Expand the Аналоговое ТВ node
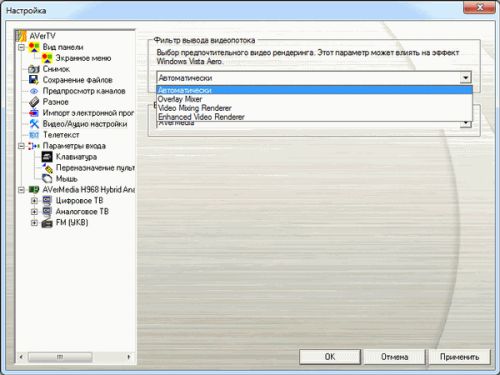Image resolution: width=500 pixels, height=375 pixels. 34,212
